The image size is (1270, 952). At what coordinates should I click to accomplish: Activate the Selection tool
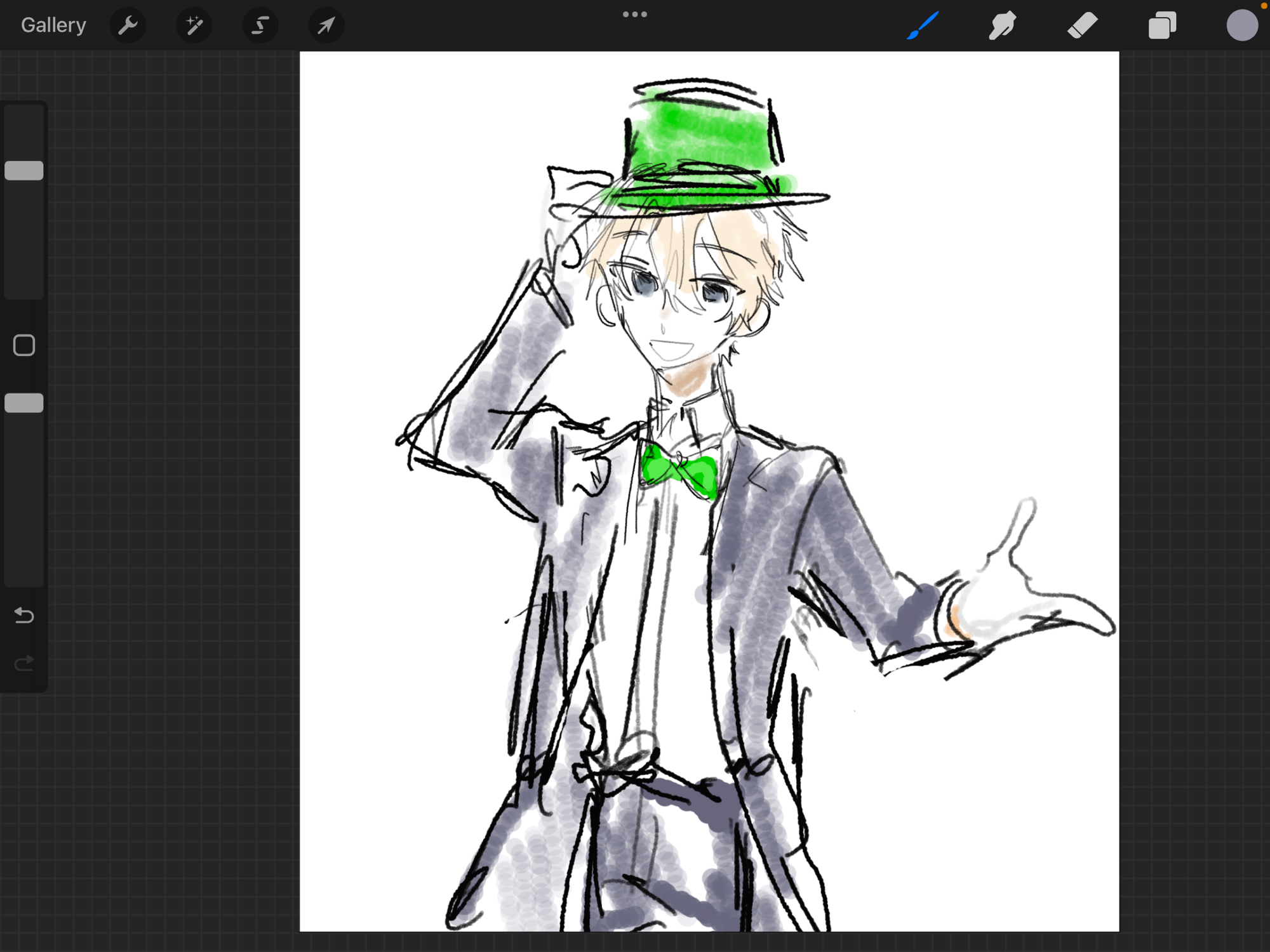click(x=260, y=25)
